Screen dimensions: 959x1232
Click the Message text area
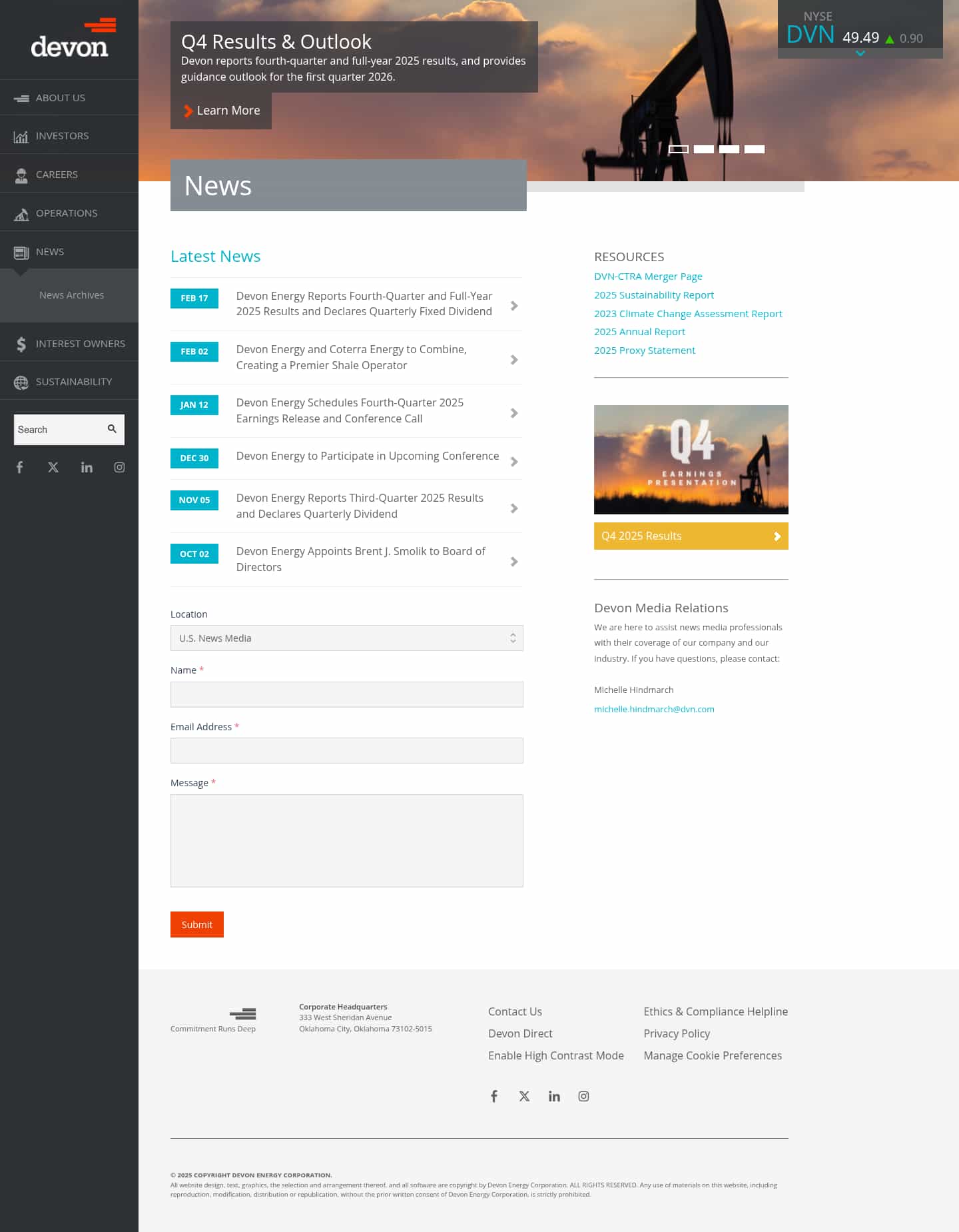[x=347, y=841]
